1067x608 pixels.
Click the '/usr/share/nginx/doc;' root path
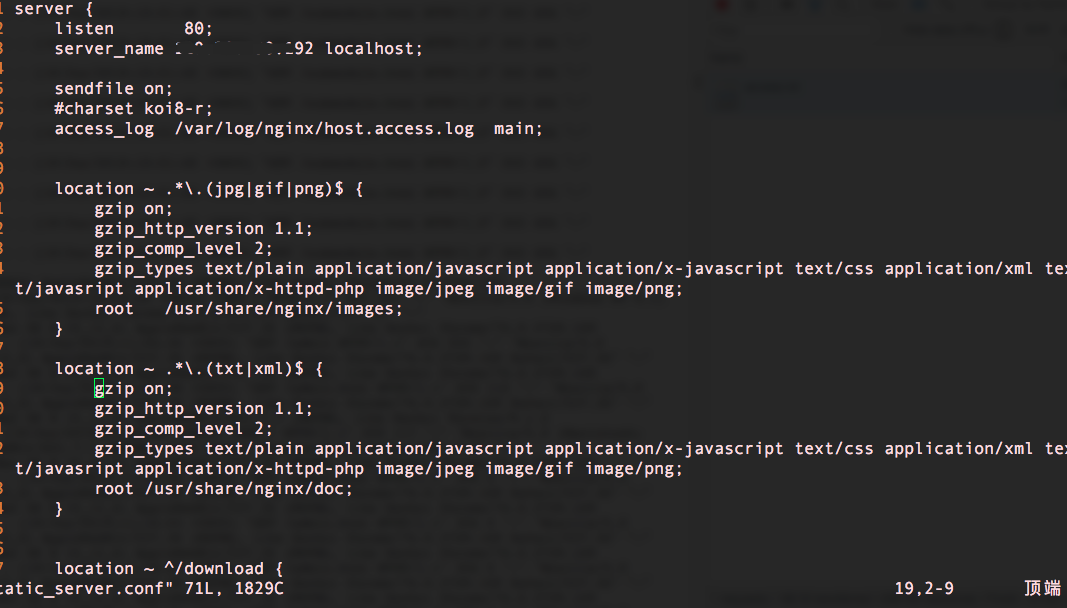pyautogui.click(x=248, y=489)
